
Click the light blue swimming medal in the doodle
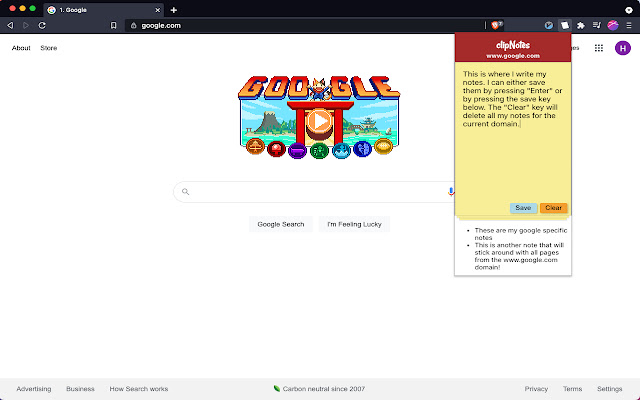point(341,151)
